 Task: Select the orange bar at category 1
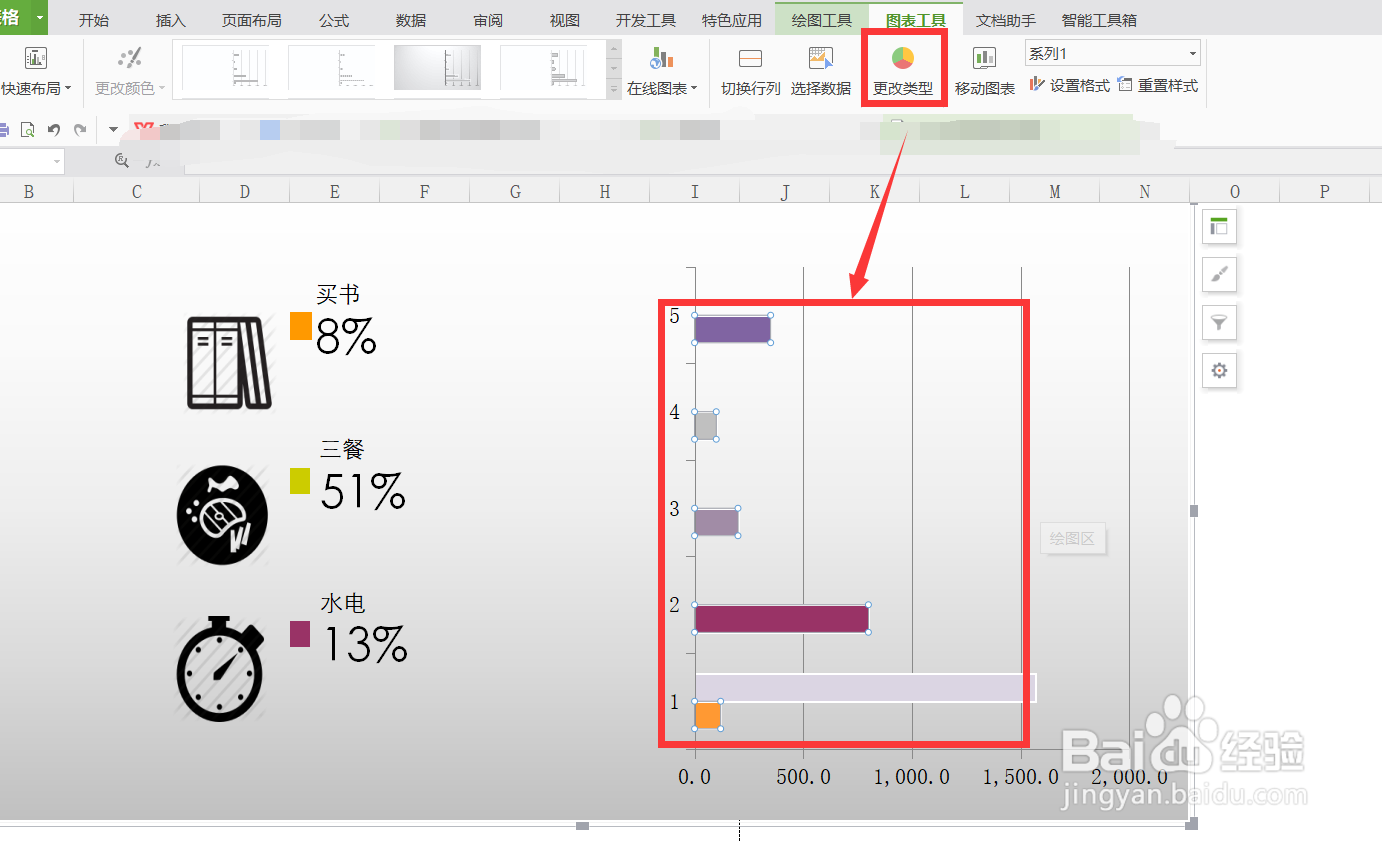click(707, 714)
